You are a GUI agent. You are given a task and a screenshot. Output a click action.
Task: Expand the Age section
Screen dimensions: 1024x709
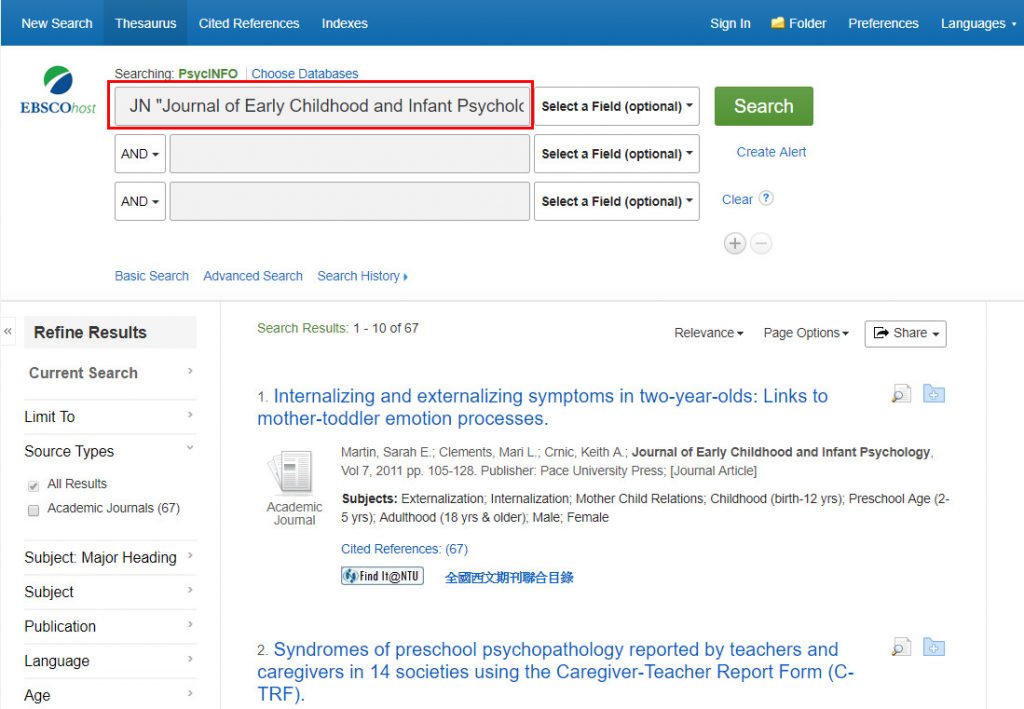point(110,695)
